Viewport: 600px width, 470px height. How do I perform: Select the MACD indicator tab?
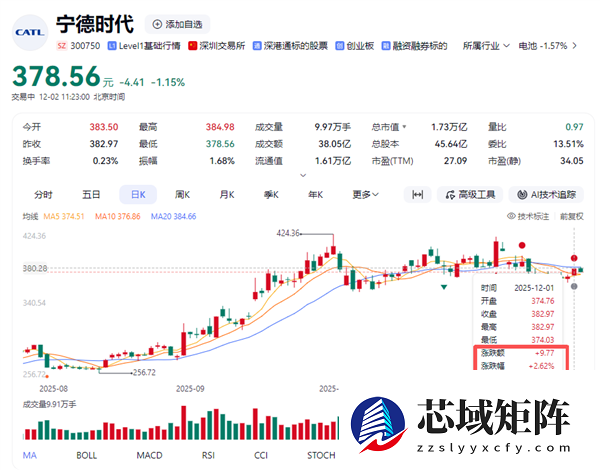[149, 455]
